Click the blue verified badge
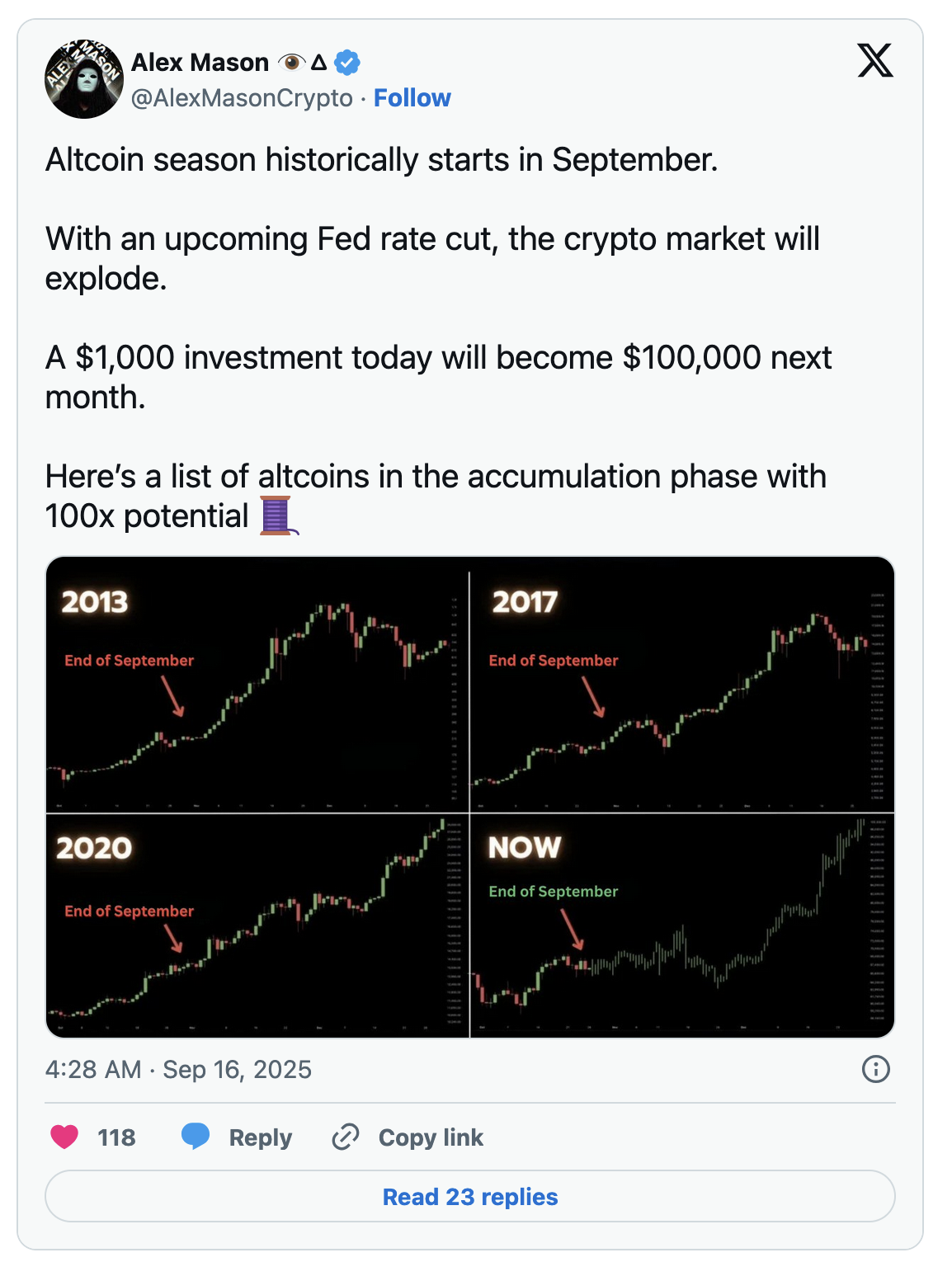952x1262 pixels. pos(347,63)
